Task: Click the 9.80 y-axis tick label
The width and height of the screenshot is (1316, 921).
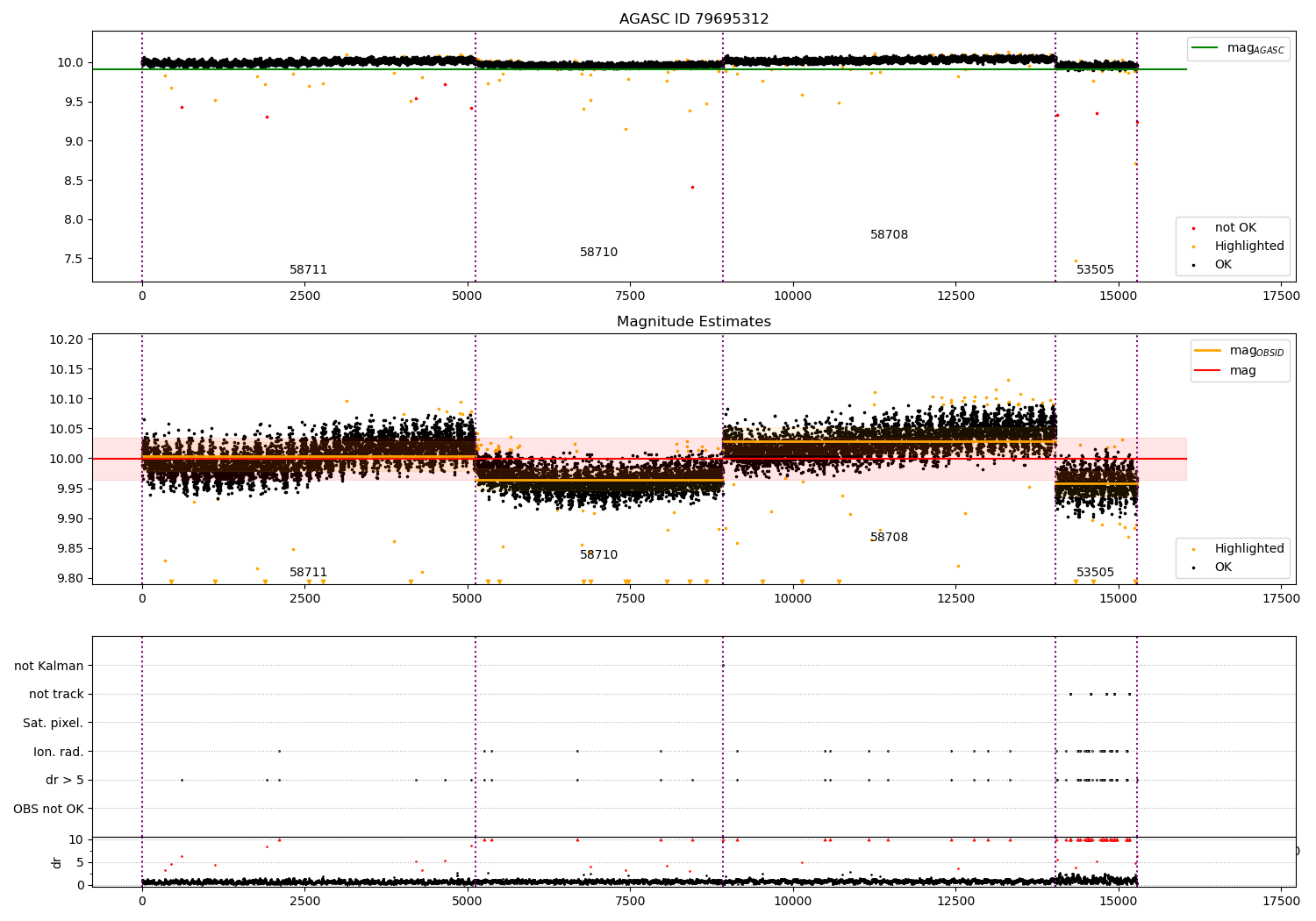Action: pos(69,578)
